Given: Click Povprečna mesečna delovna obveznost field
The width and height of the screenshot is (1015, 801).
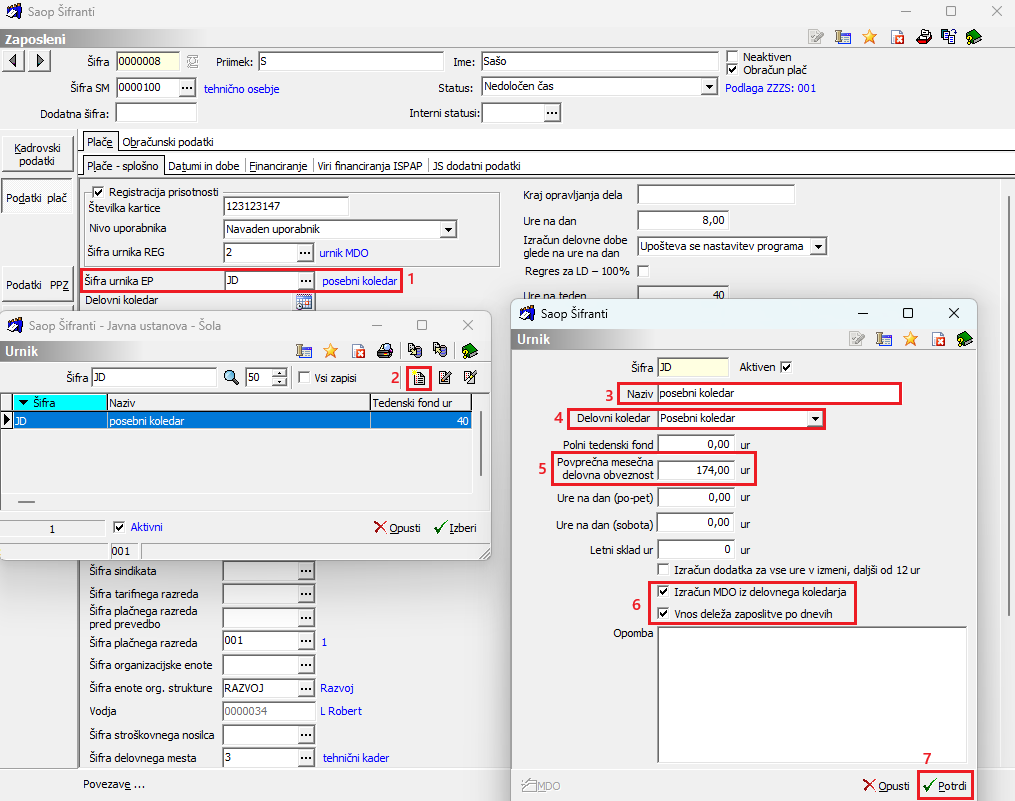Looking at the screenshot, I should [697, 470].
